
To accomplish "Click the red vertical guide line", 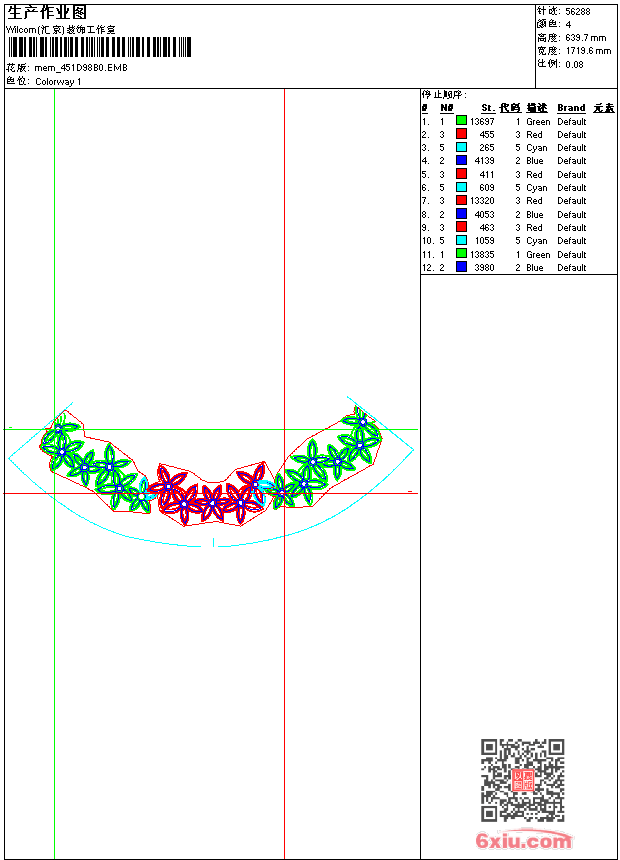I will pos(284,300).
